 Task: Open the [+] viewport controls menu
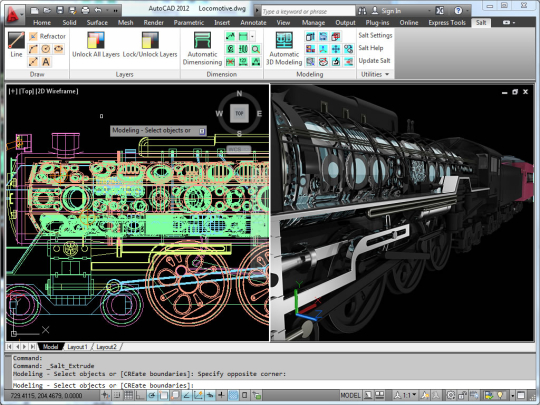(13, 91)
